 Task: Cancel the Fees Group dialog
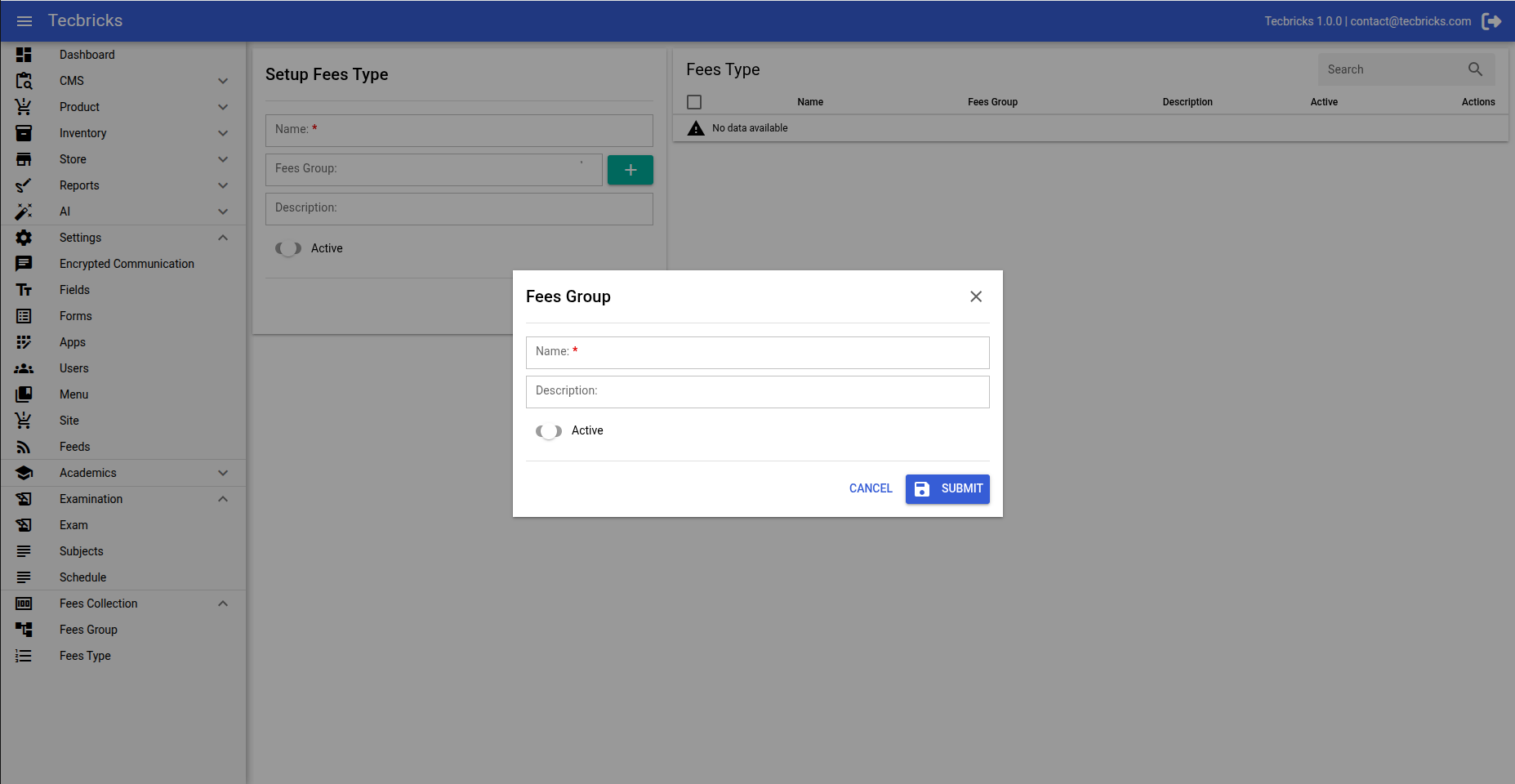[x=871, y=489]
